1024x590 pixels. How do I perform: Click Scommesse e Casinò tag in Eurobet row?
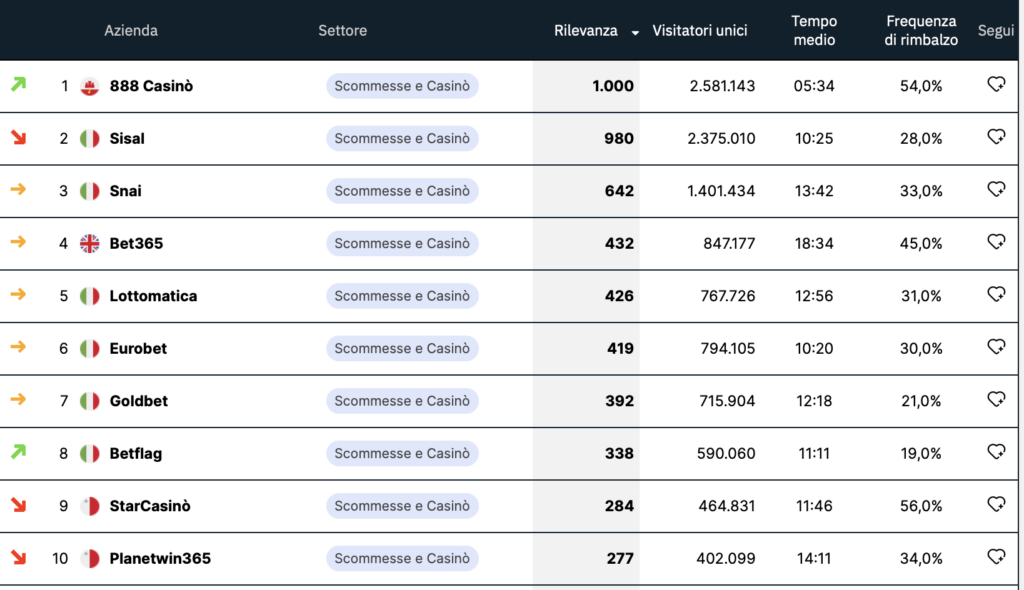(x=402, y=348)
